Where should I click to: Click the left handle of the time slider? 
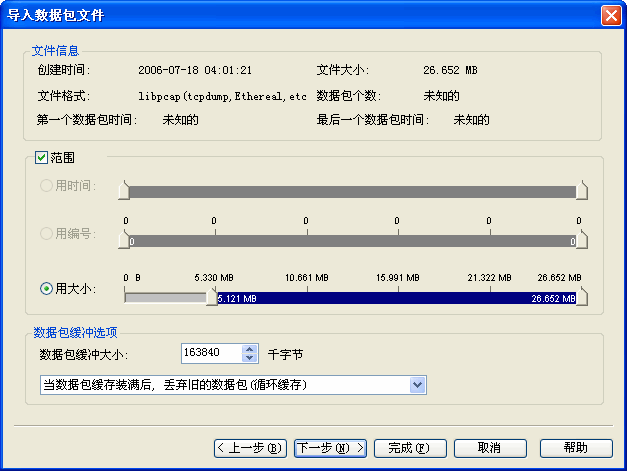124,190
